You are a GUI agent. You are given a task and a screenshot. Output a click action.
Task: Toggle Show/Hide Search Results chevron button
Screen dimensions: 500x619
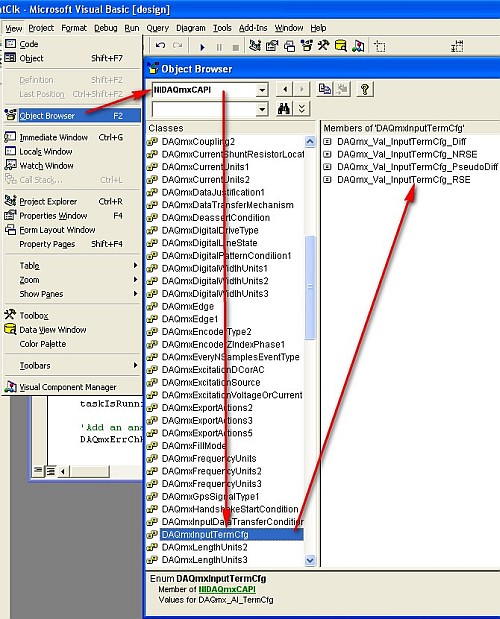(302, 109)
